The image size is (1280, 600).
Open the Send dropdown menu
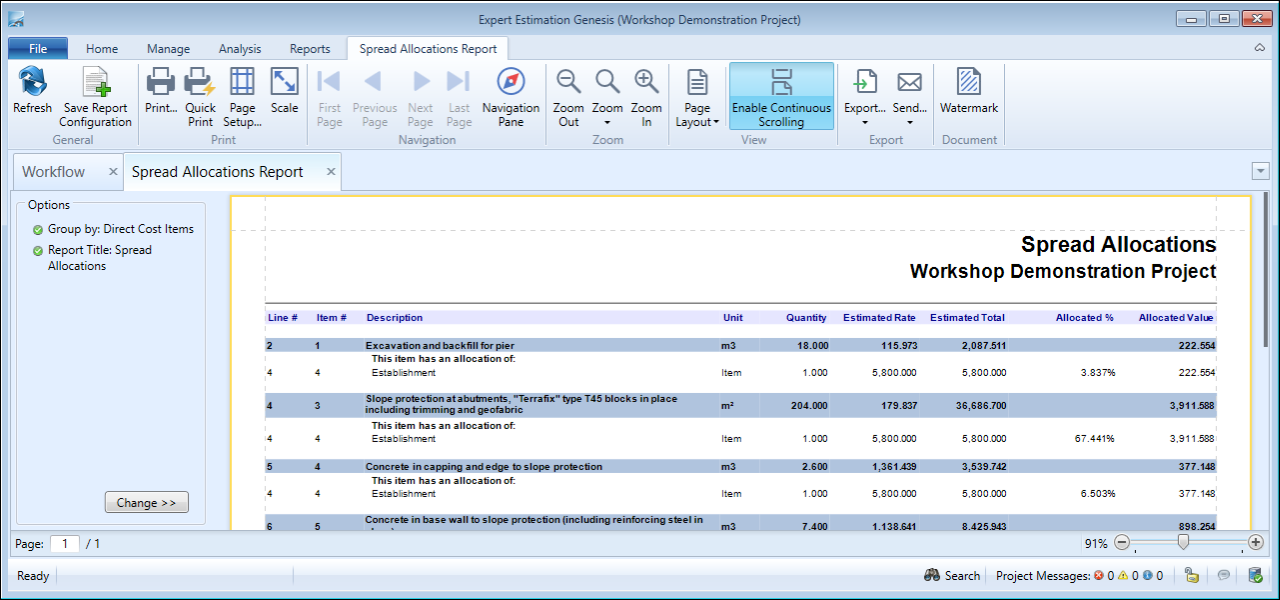click(909, 123)
